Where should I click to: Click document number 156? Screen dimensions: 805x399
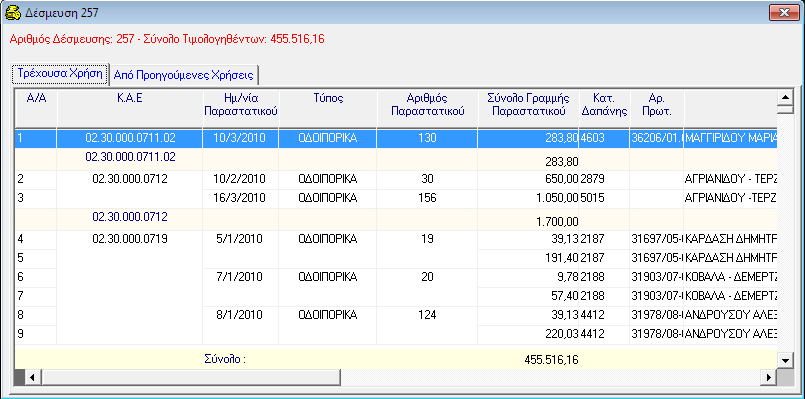tap(428, 198)
